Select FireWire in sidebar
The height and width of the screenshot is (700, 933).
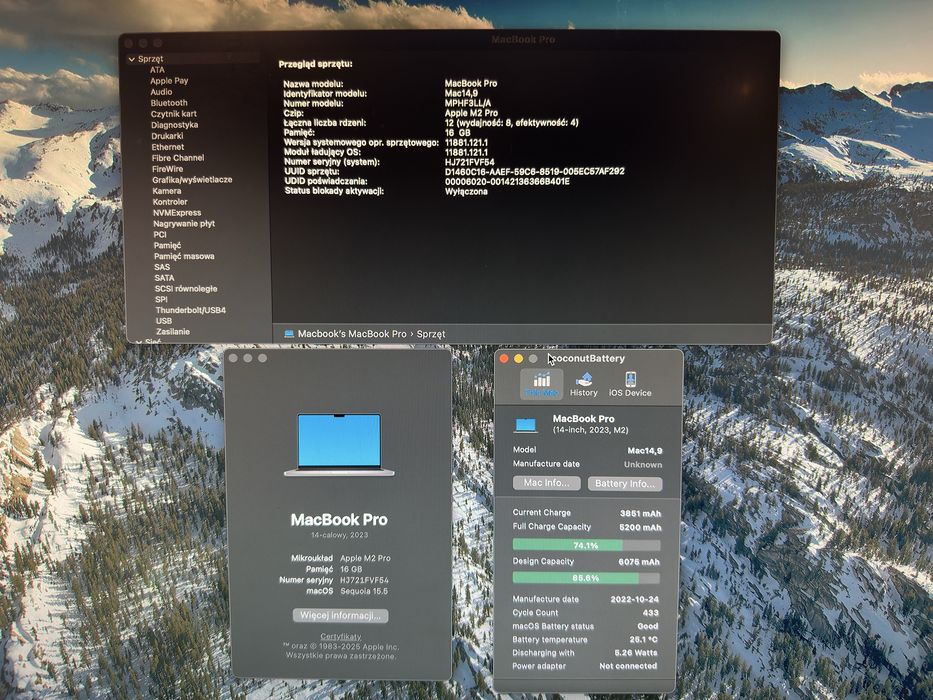(168, 168)
